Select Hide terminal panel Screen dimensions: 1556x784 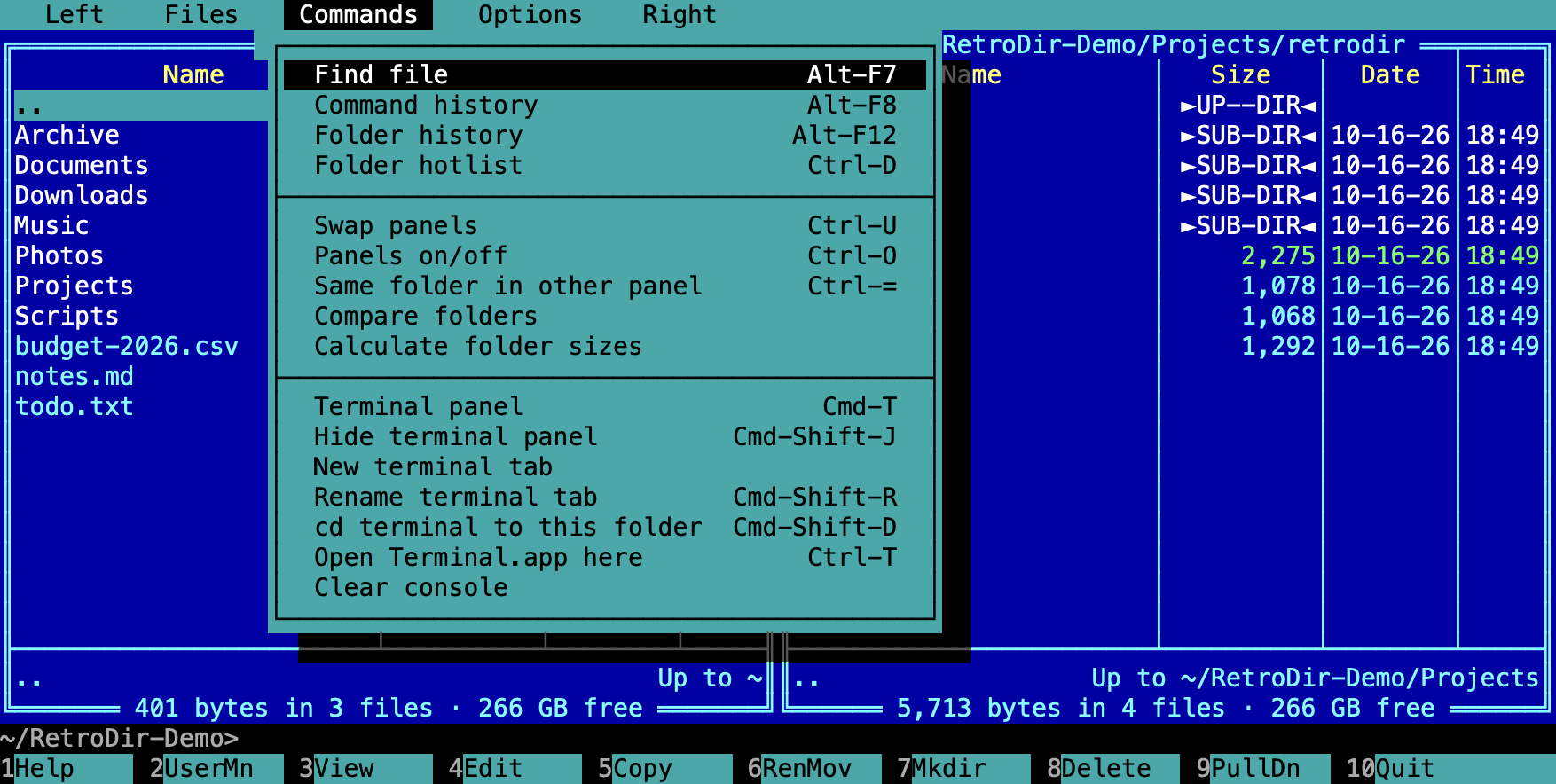605,437
